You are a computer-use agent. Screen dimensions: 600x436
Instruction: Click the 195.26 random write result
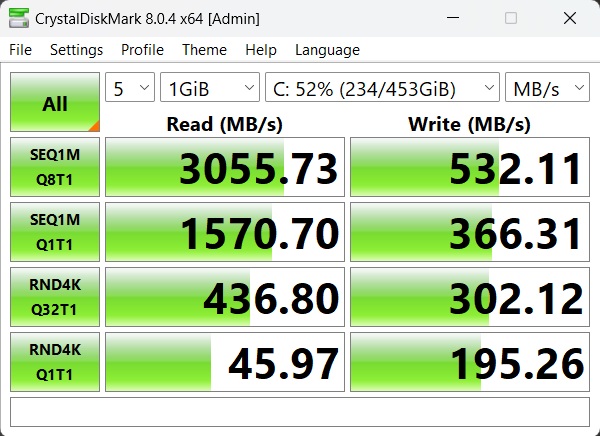(x=470, y=362)
